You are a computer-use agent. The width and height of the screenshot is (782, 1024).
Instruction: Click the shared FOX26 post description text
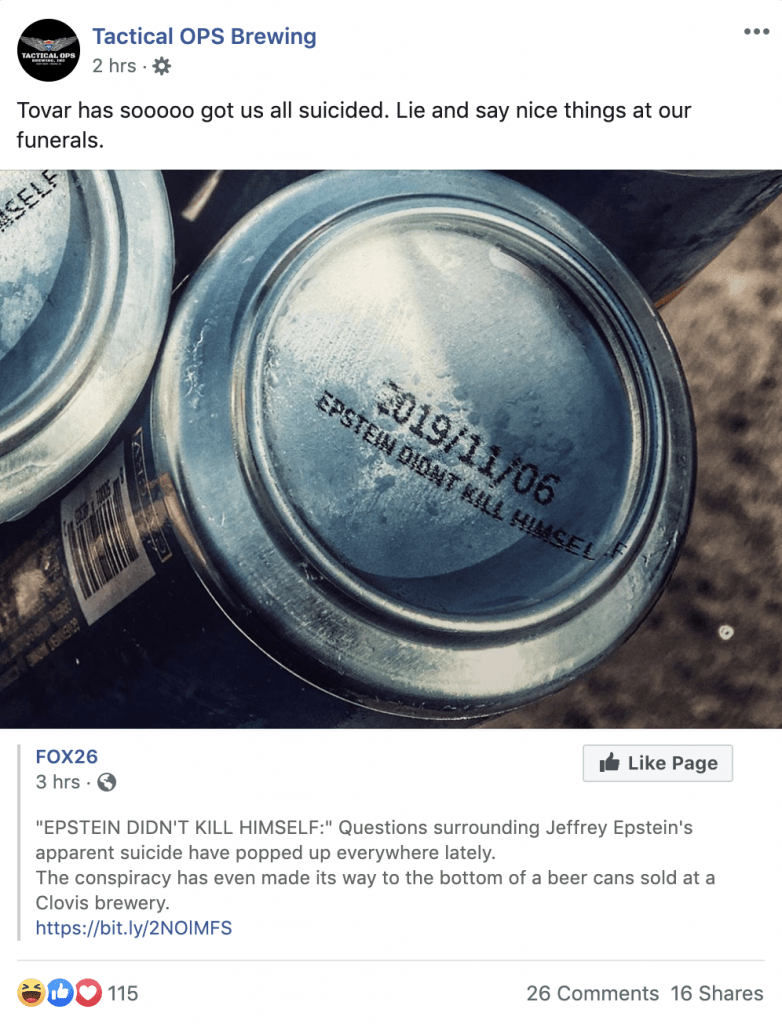(x=375, y=865)
